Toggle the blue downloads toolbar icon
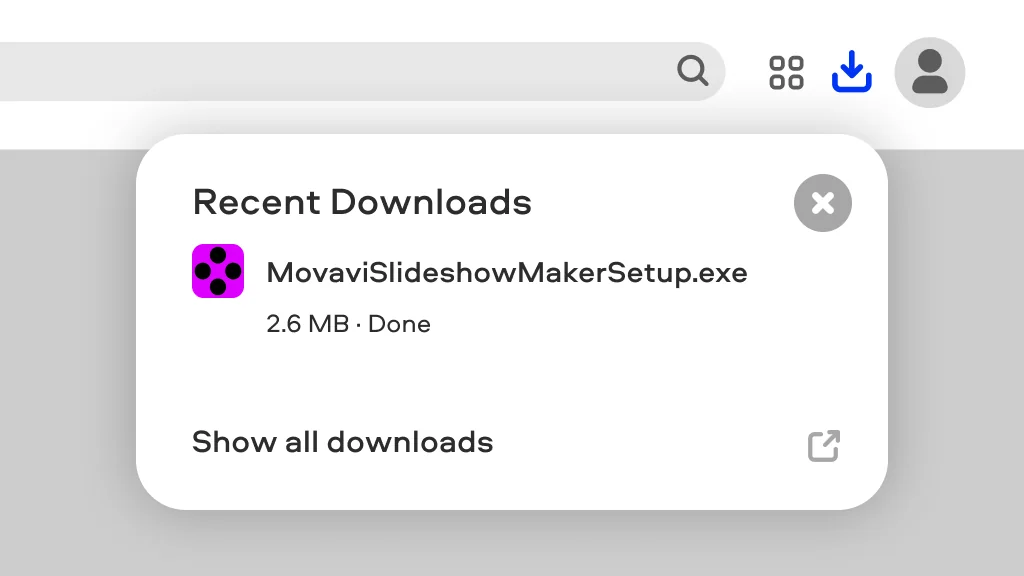Image resolution: width=1024 pixels, height=576 pixels. pos(852,71)
